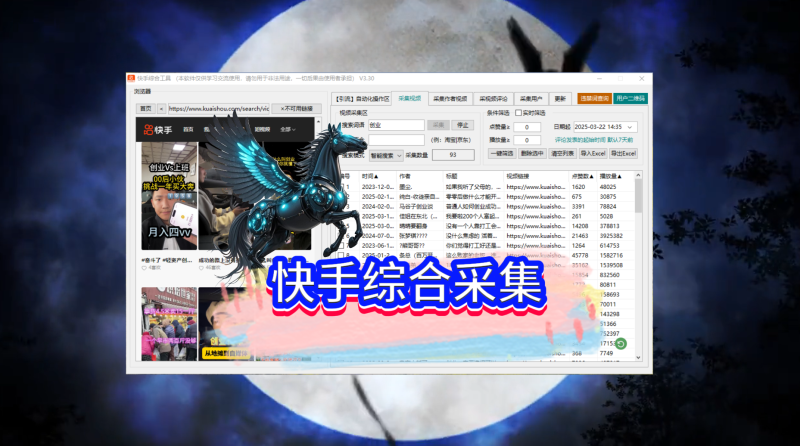Click author cell '马谷子创业说'
This screenshot has height=446, width=800.
pos(416,207)
